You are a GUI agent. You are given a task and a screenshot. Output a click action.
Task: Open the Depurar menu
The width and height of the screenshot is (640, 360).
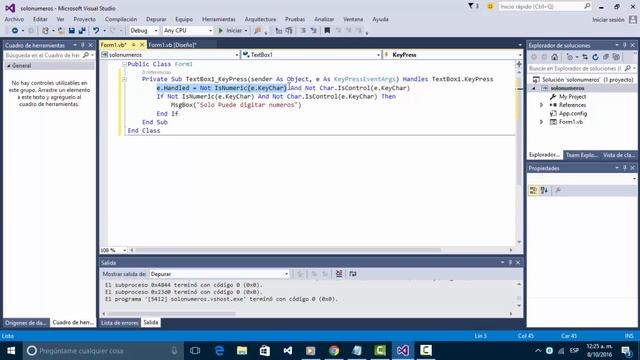click(x=156, y=19)
